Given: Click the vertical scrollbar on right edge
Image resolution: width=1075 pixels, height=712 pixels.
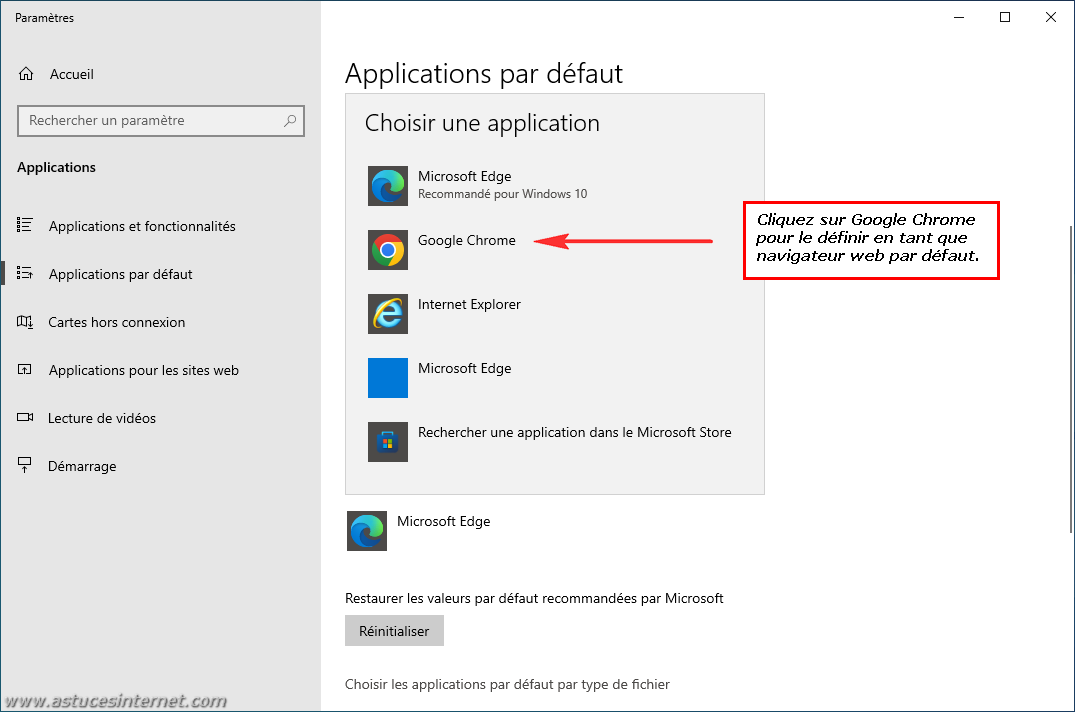Looking at the screenshot, I should tap(1070, 378).
